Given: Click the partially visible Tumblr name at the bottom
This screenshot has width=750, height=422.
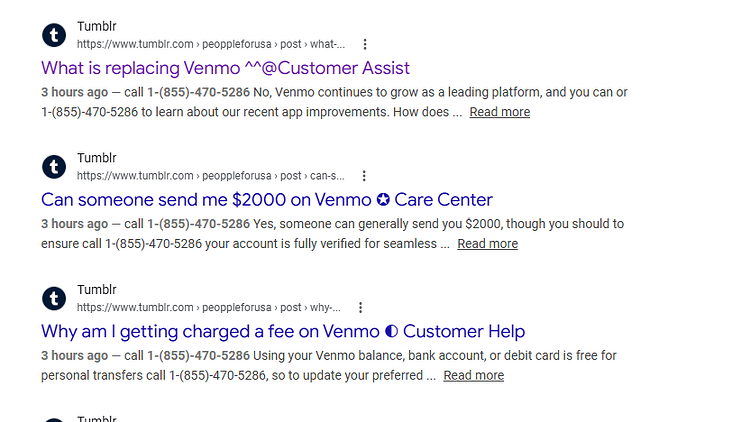Looking at the screenshot, I should [97, 419].
